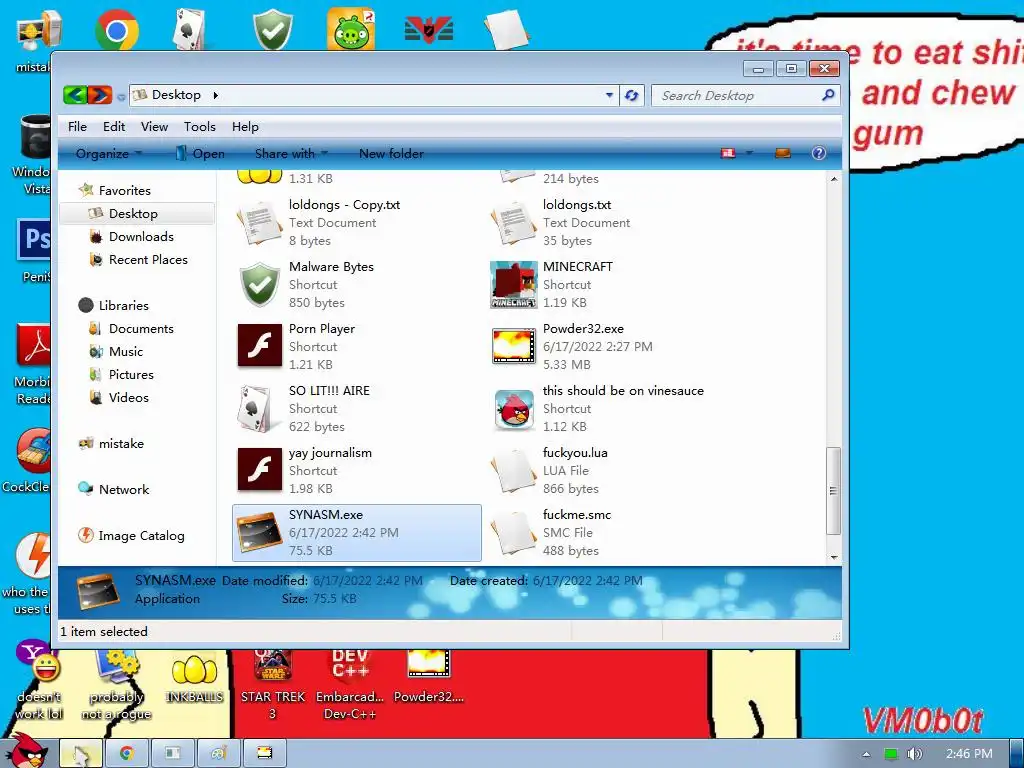Viewport: 1024px width, 768px height.
Task: Click the INKBALLS desktop icon
Action: [194, 679]
